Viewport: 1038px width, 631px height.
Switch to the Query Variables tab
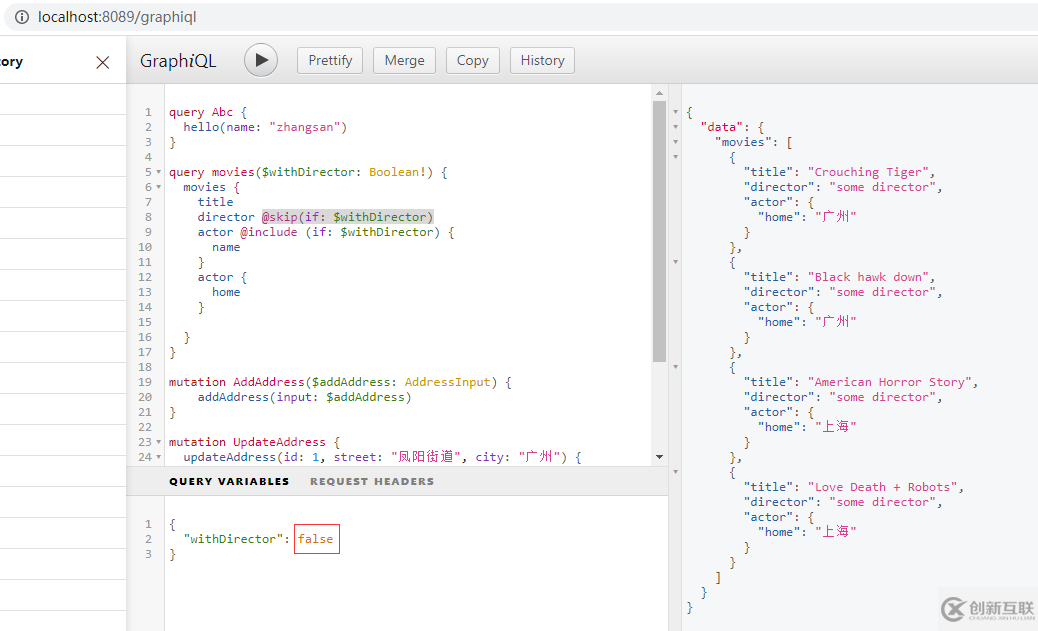pyautogui.click(x=229, y=481)
